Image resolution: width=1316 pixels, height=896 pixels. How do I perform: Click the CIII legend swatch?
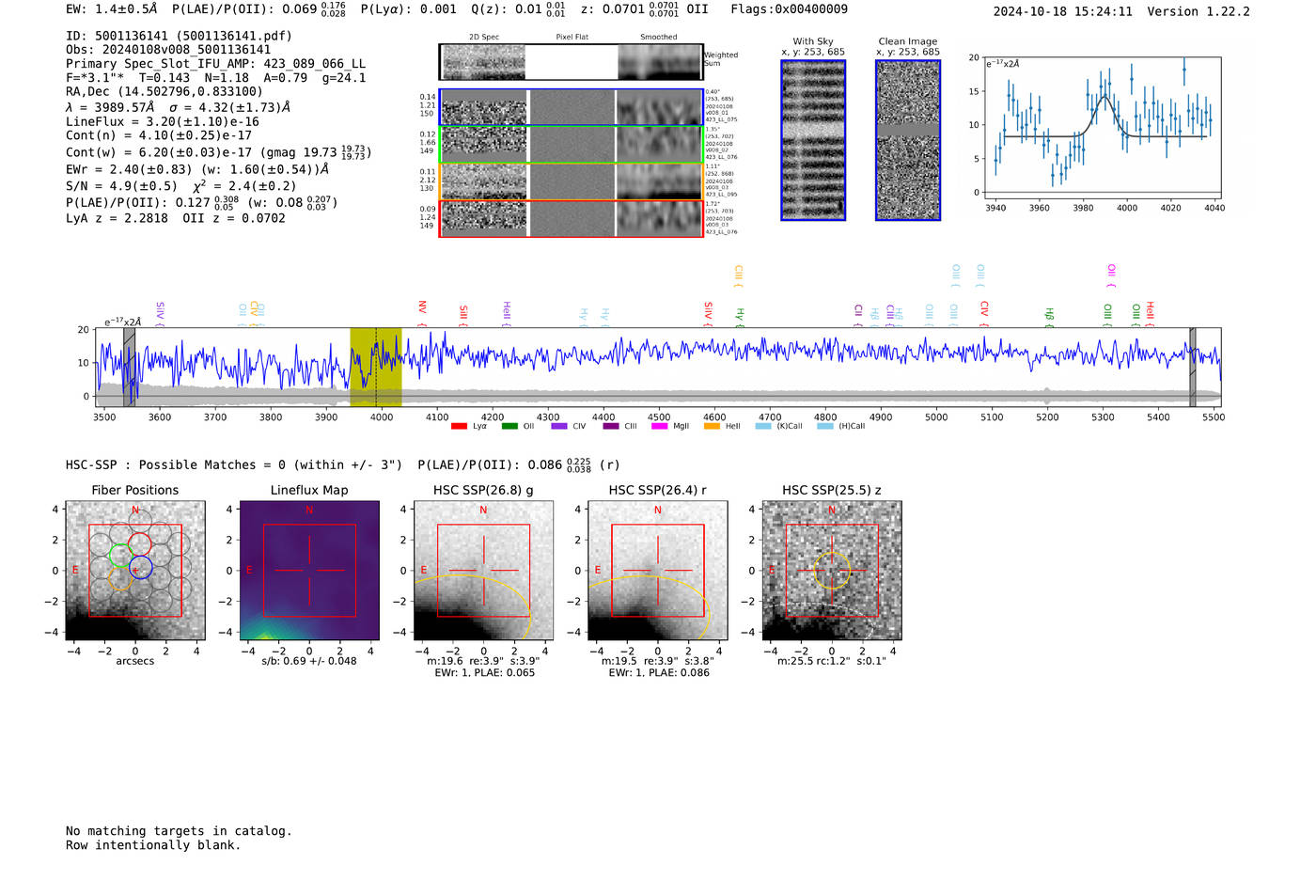click(611, 426)
